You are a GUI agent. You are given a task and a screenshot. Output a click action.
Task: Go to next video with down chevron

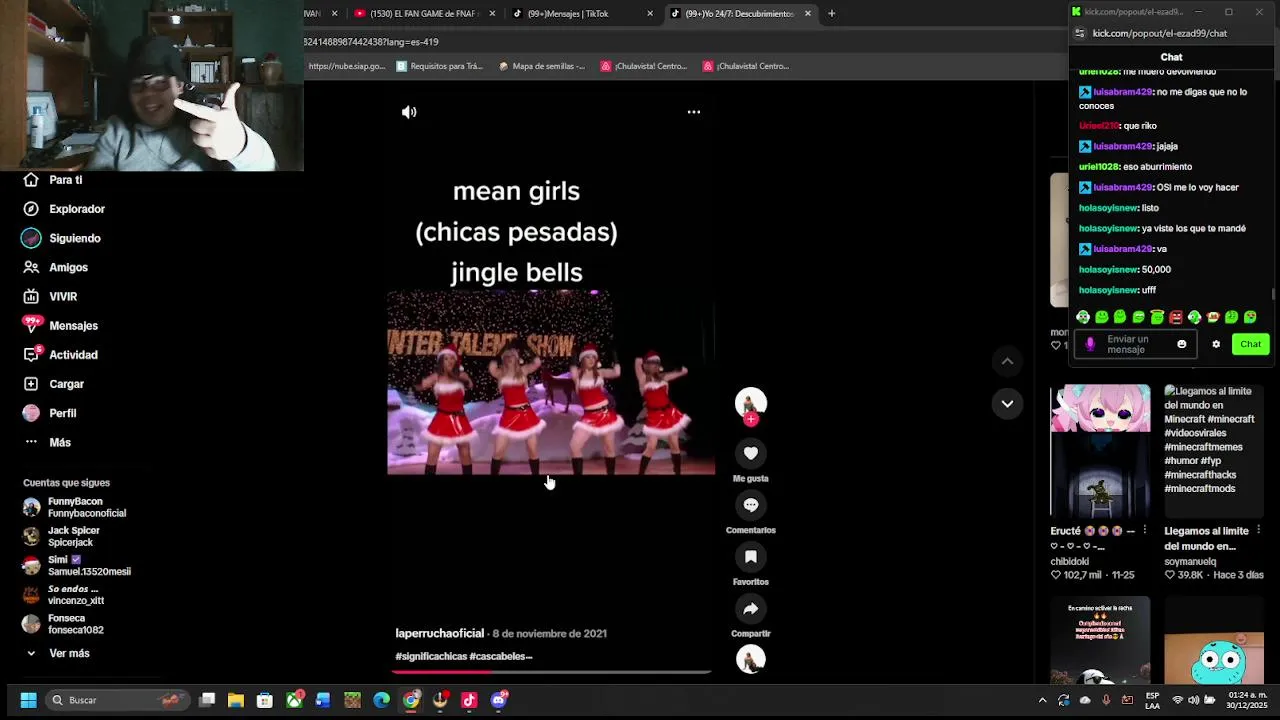[x=1007, y=404]
